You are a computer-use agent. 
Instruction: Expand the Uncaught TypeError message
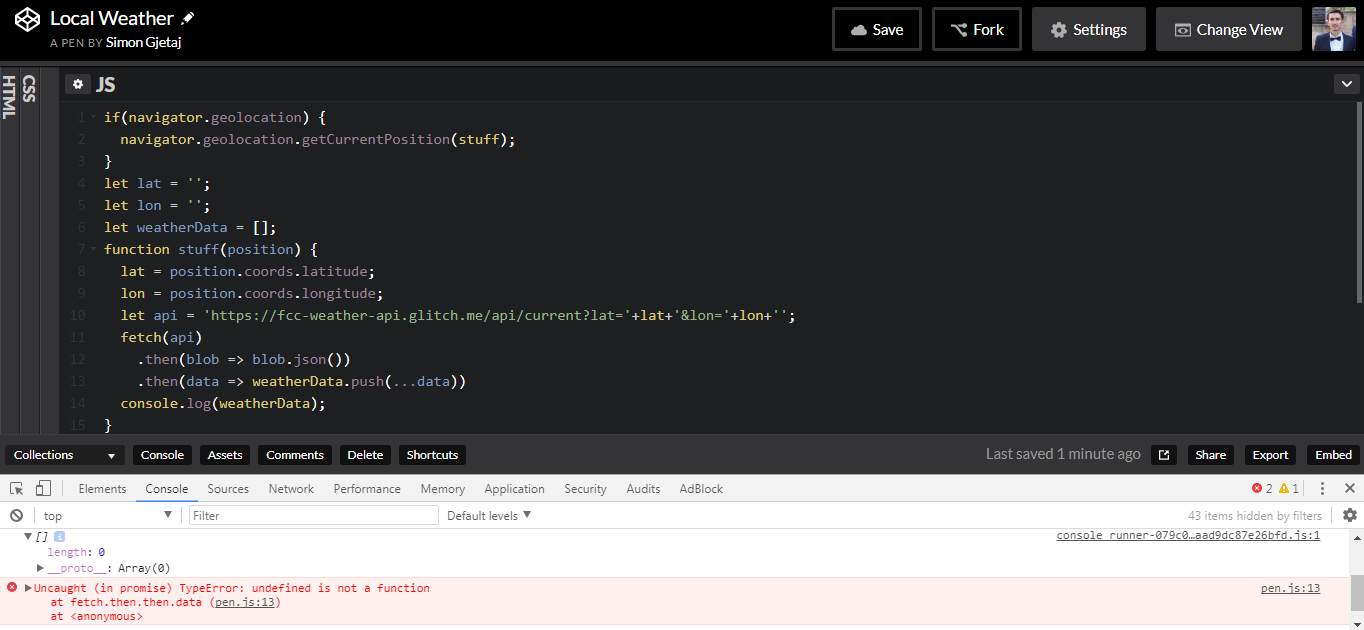point(28,588)
